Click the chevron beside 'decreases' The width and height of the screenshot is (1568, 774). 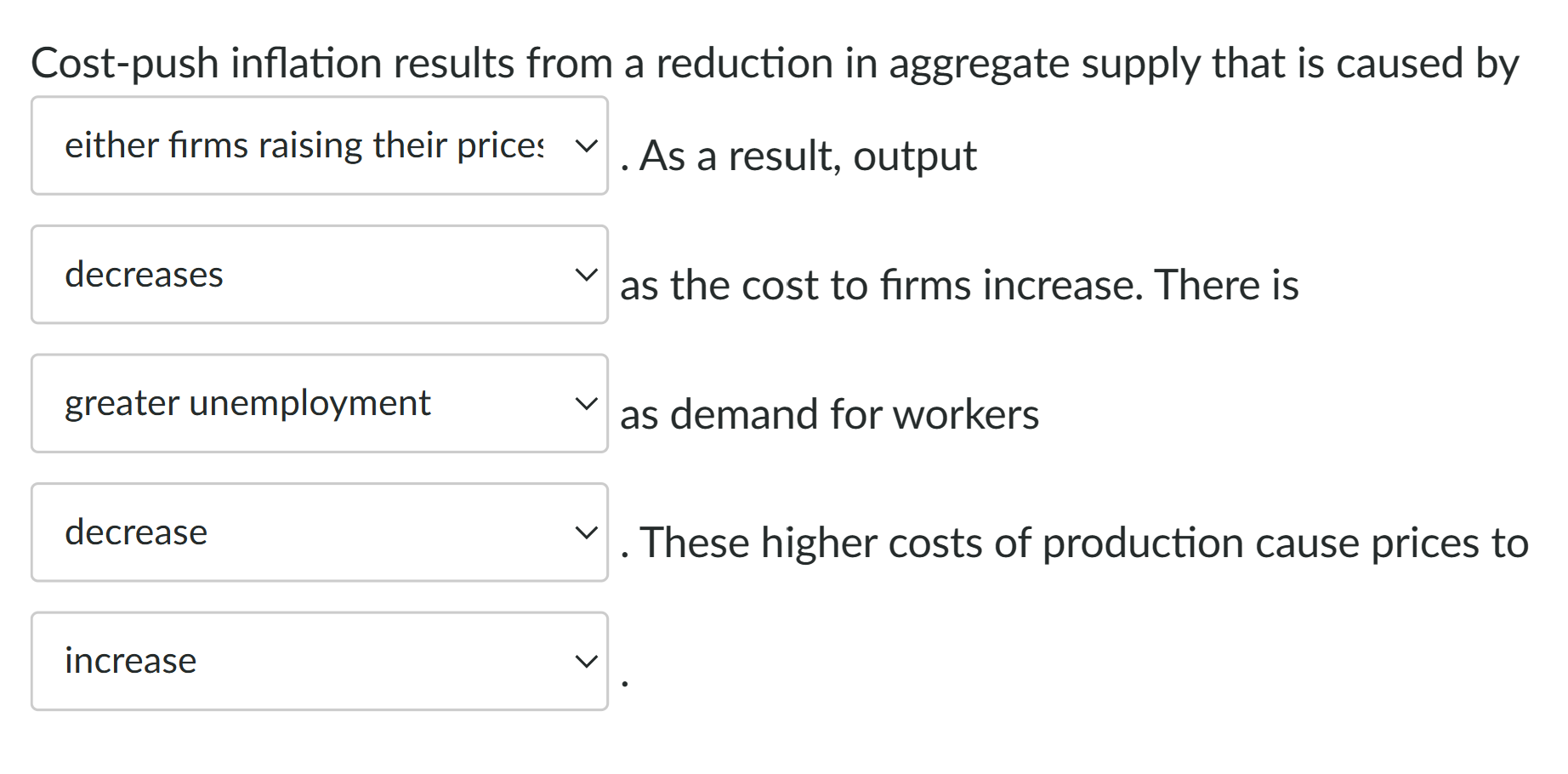(587, 274)
